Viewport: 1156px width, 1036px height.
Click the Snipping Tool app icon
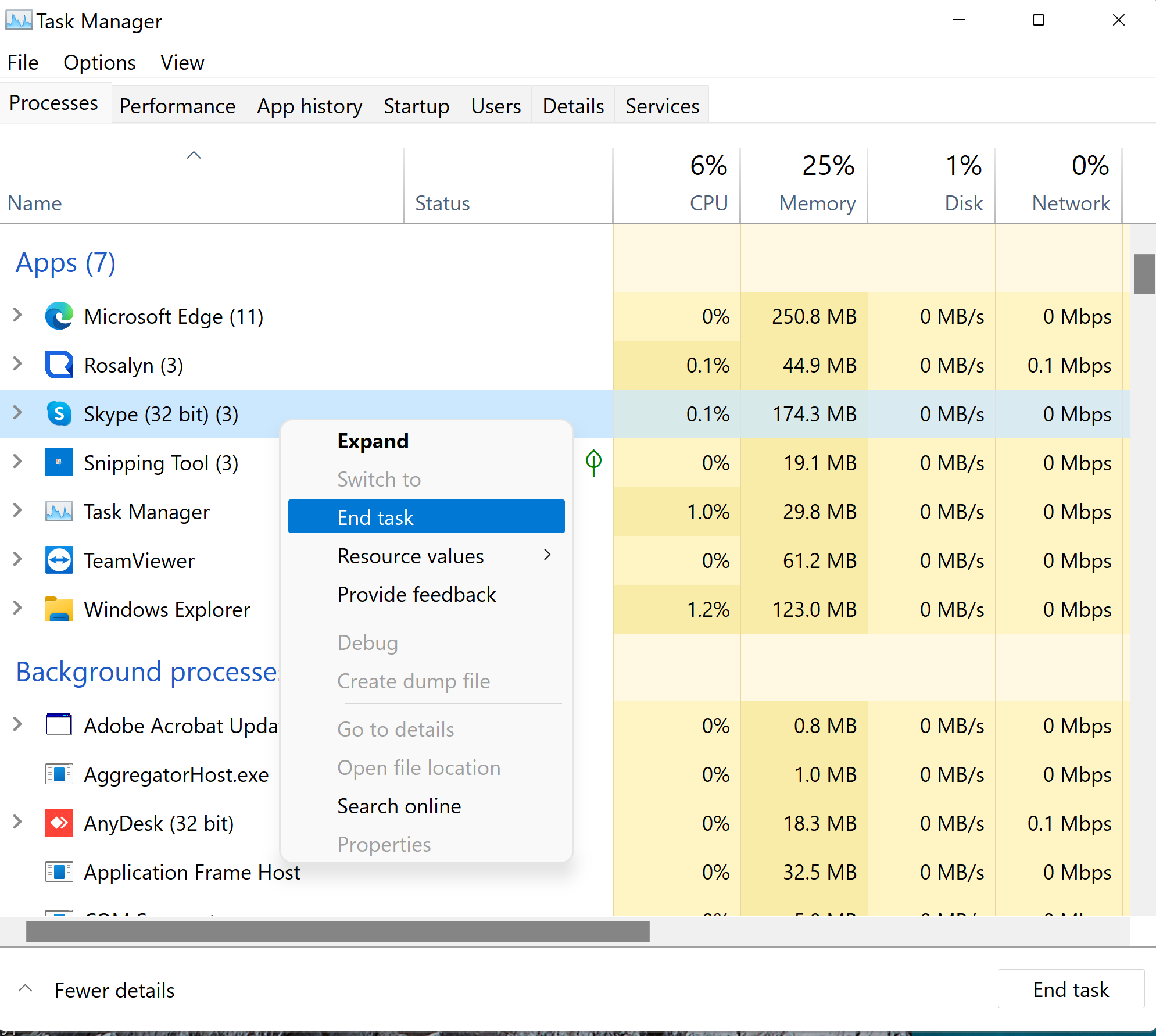click(59, 463)
